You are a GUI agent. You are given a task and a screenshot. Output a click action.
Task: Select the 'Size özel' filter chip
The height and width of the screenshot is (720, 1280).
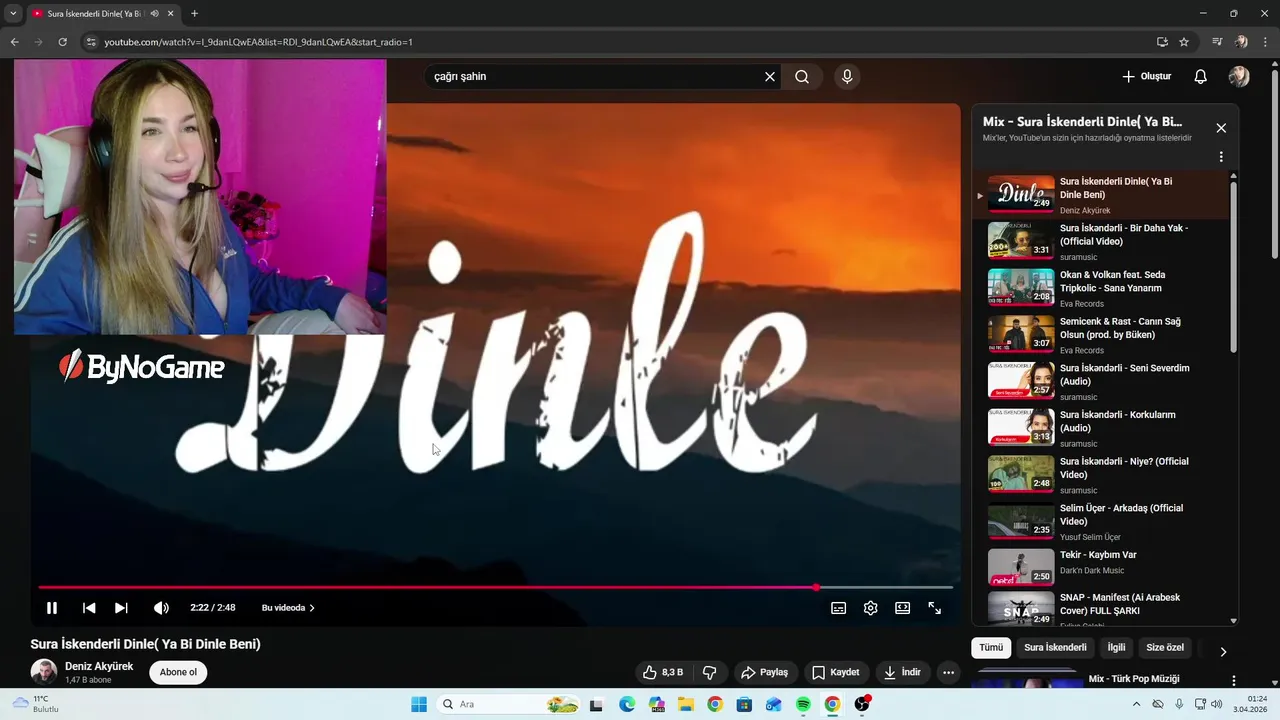click(1165, 648)
